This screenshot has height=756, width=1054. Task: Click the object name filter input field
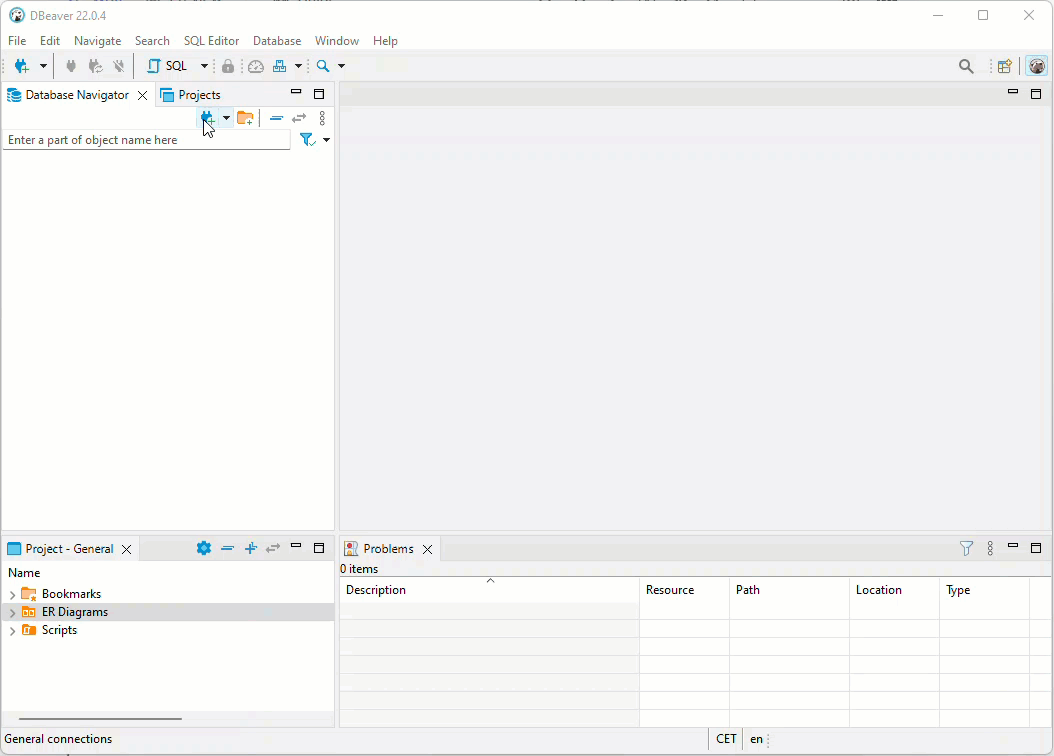pos(147,140)
